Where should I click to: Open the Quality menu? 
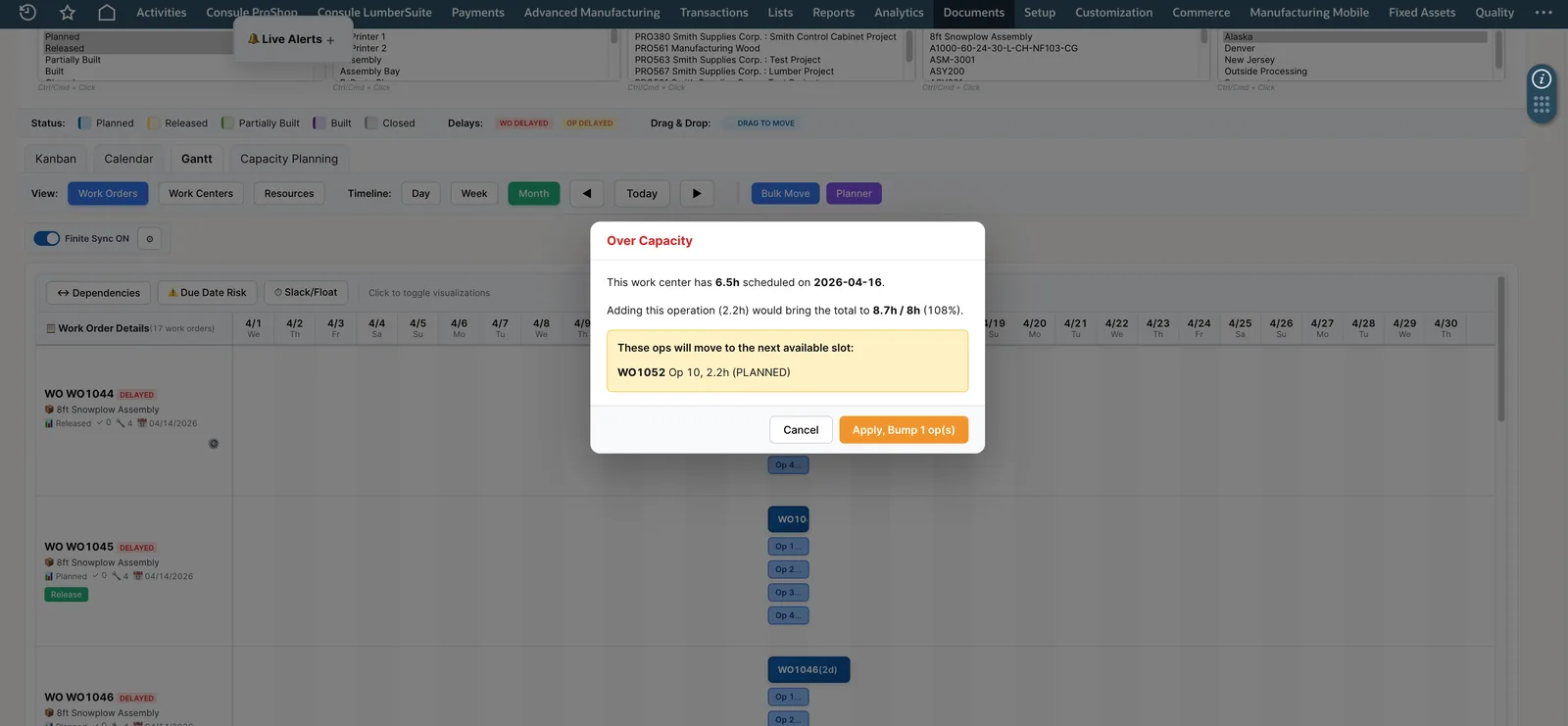point(1494,13)
